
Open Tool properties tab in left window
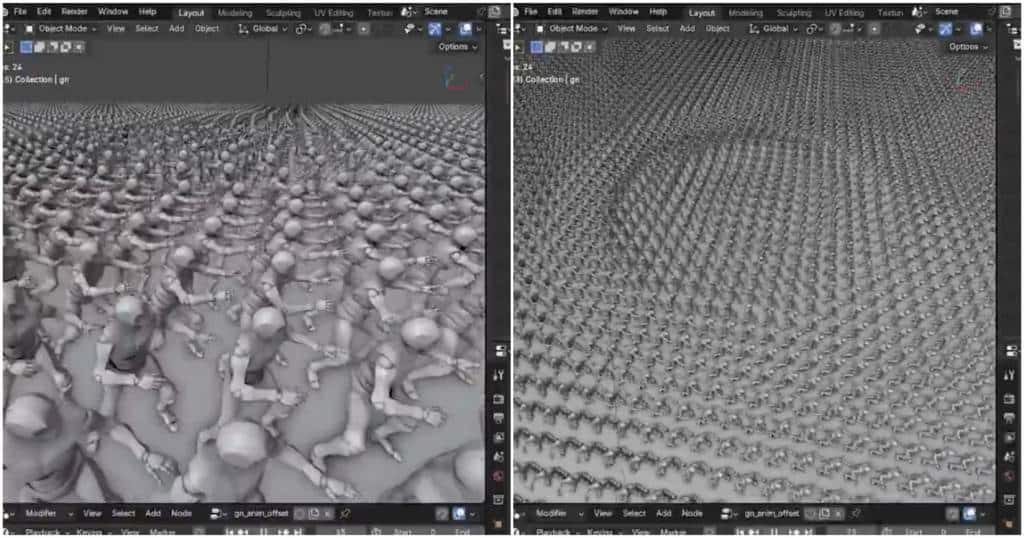click(x=499, y=375)
